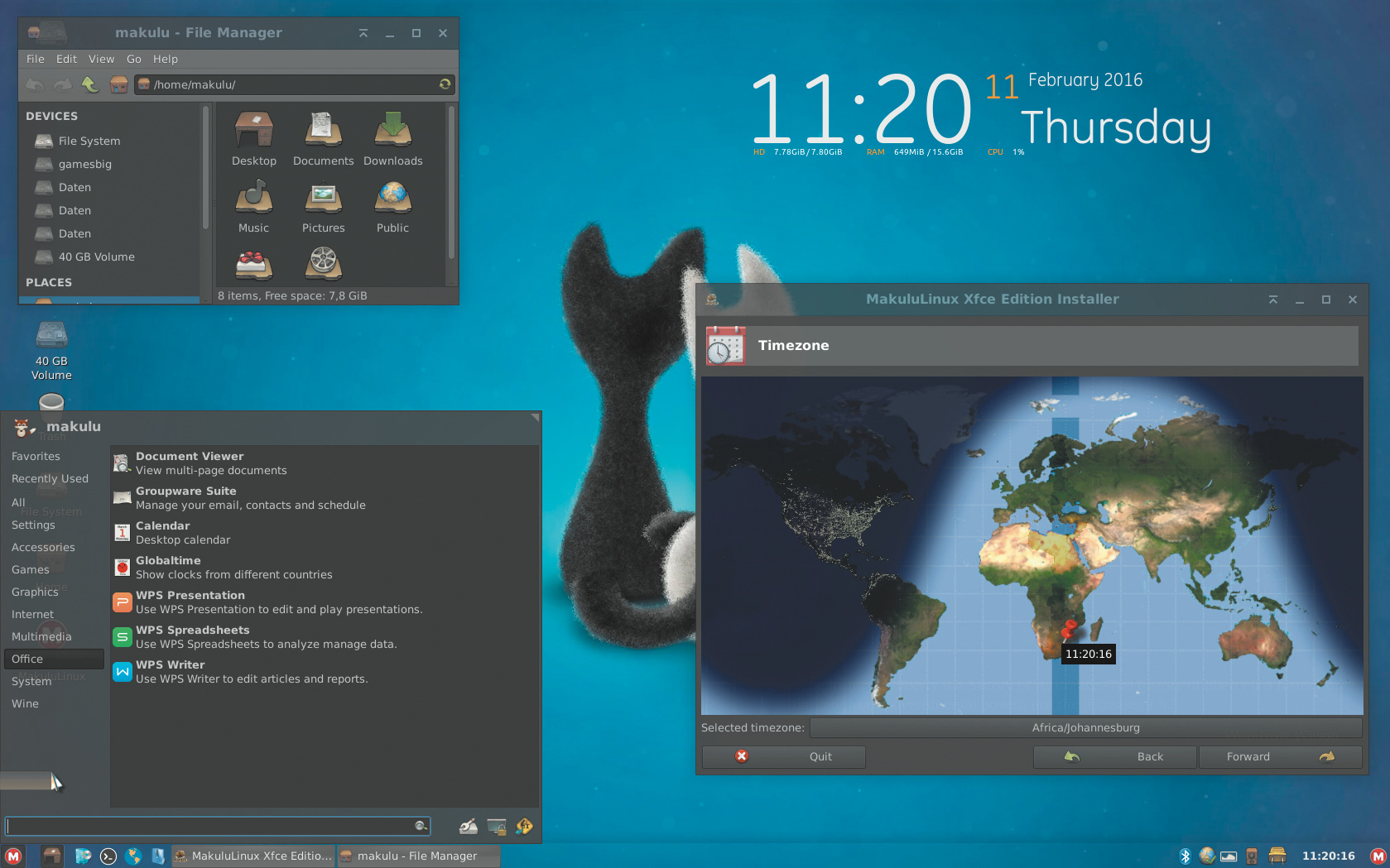Click Quit in the installer
The width and height of the screenshot is (1390, 868).
pyautogui.click(x=783, y=756)
